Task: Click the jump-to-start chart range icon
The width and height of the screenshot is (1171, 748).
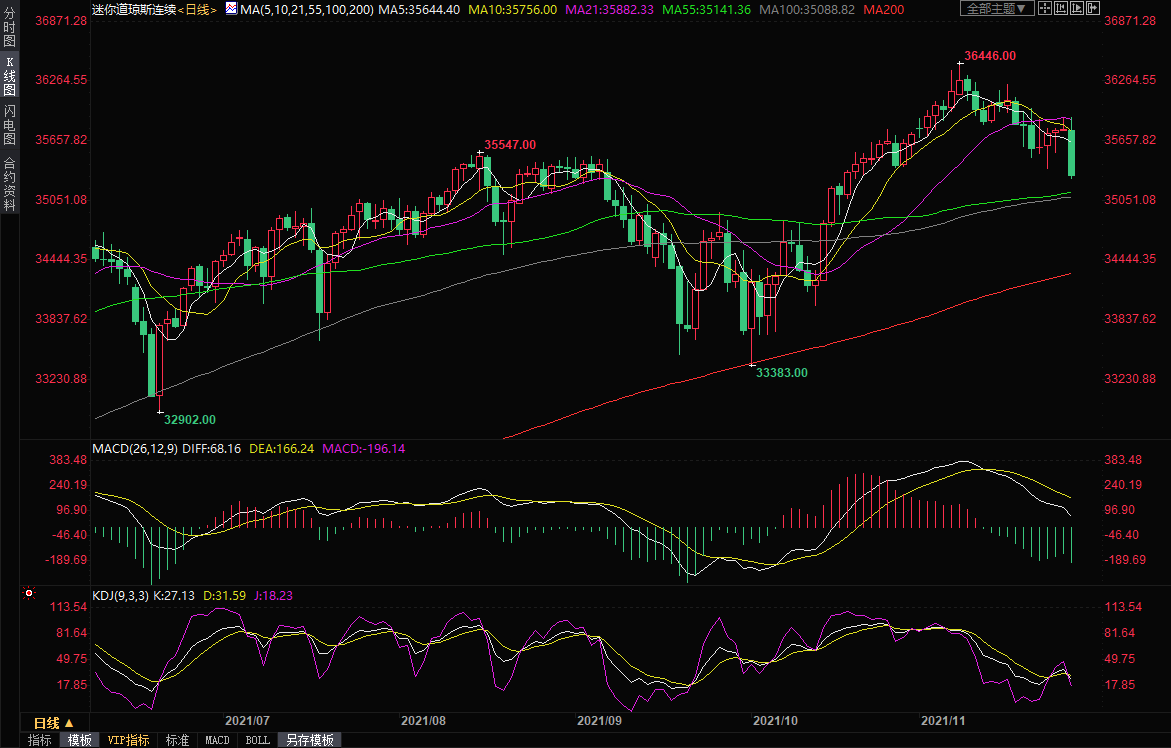Action: 1062,9
